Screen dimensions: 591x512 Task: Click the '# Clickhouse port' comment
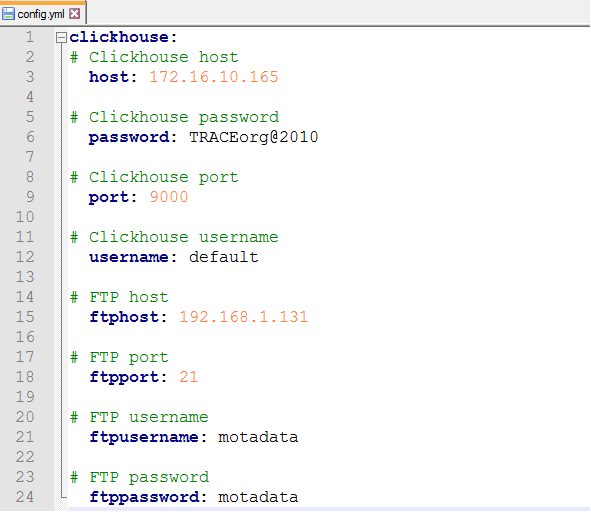coord(155,177)
